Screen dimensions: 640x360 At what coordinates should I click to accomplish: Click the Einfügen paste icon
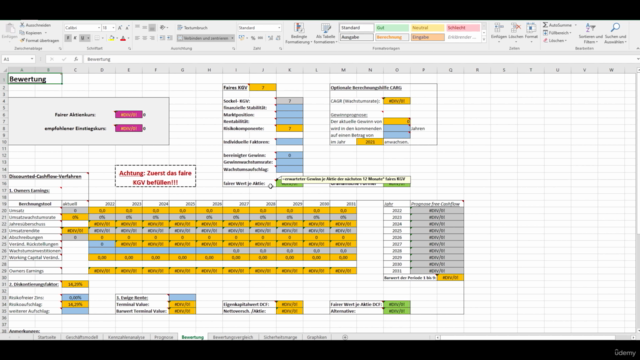[9, 29]
